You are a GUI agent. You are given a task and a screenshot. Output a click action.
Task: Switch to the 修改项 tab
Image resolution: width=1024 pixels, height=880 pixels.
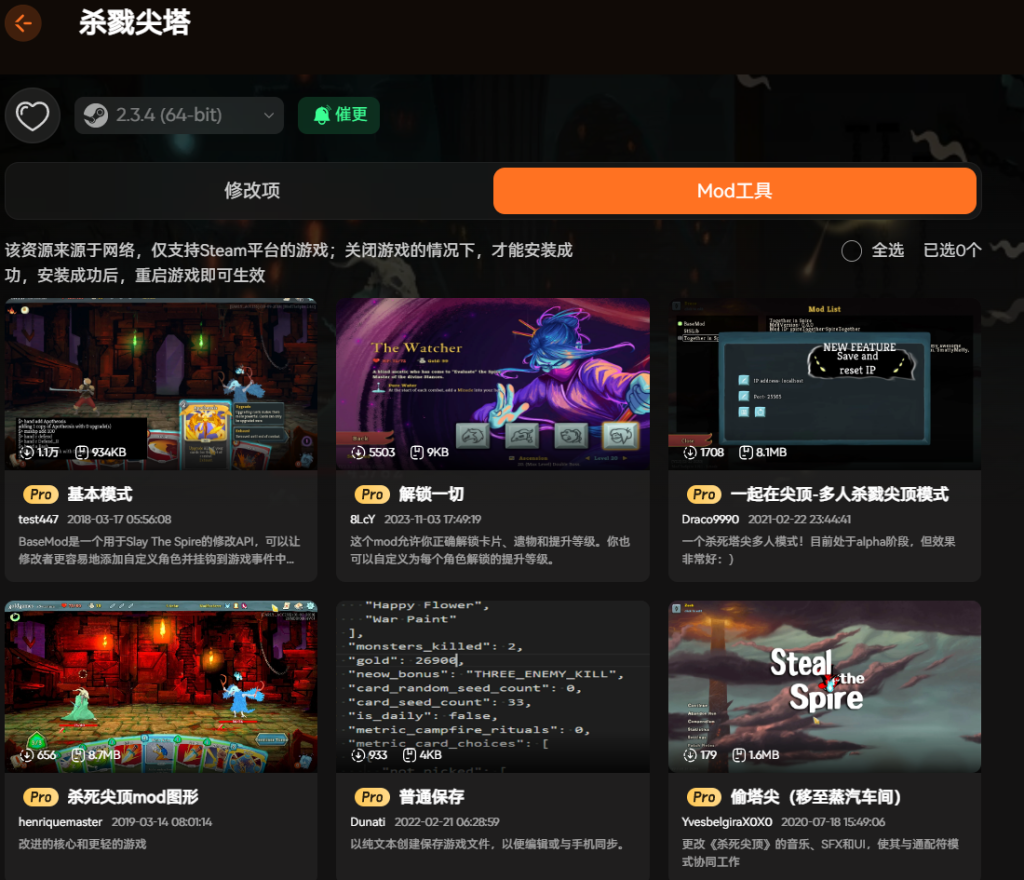252,191
